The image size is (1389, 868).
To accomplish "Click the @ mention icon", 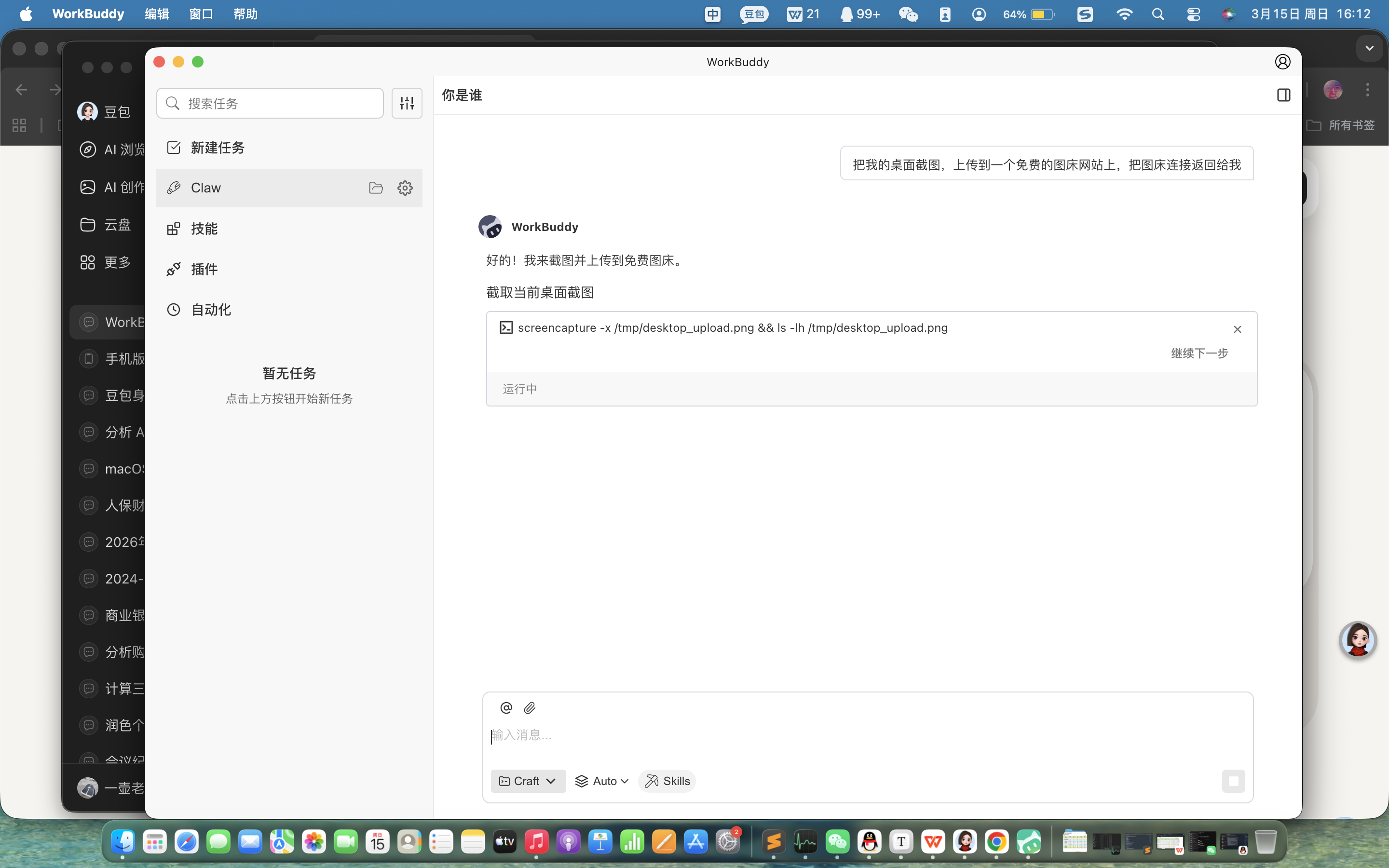I will pos(505,708).
